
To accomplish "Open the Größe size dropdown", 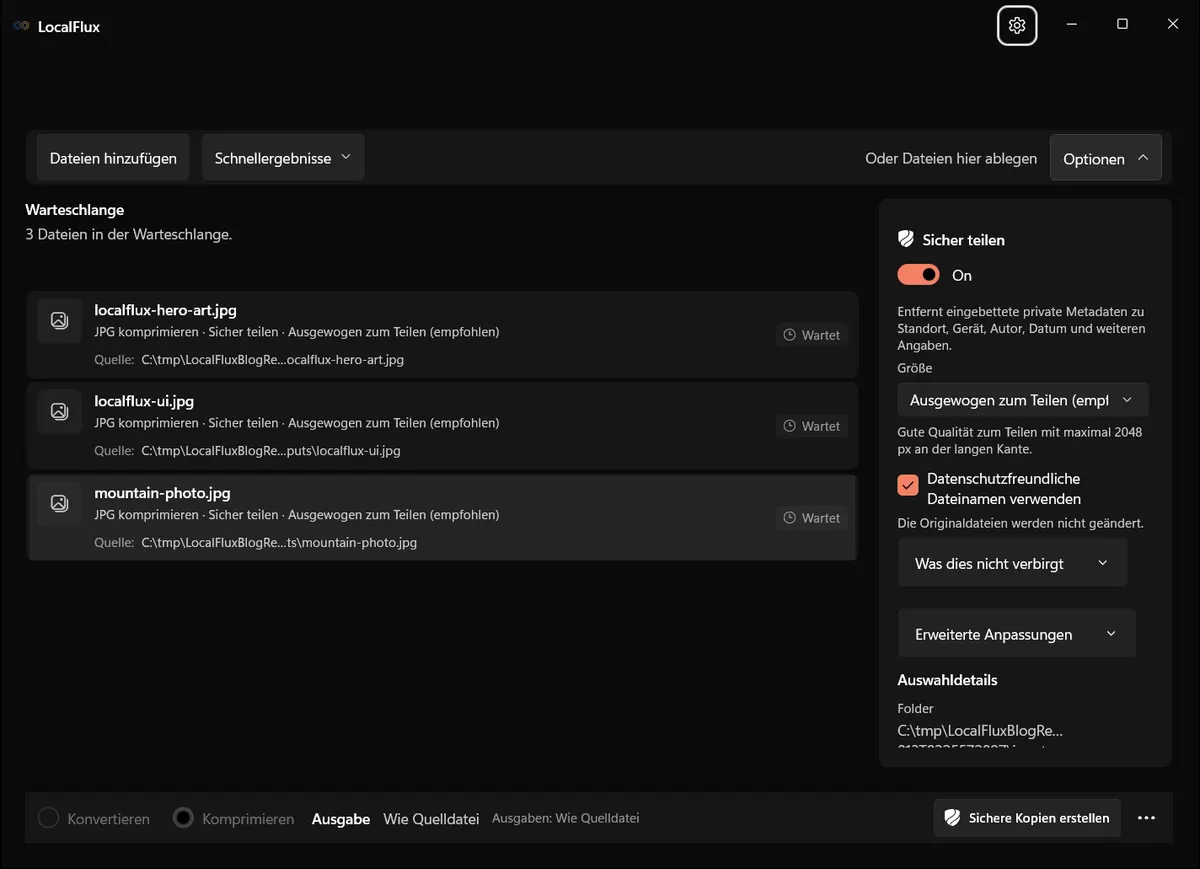I will point(1023,400).
